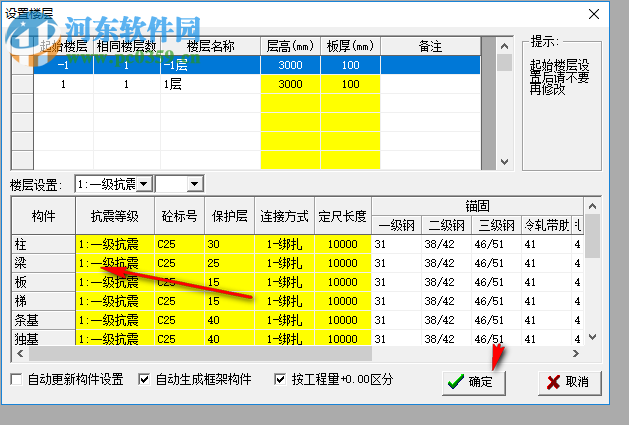629x425 pixels.
Task: Click floor table scrollbar down arrow
Action: point(505,162)
